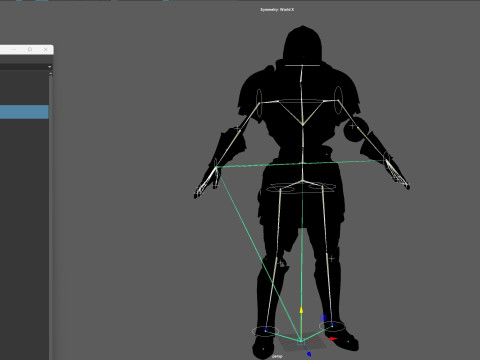The width and height of the screenshot is (480, 360).
Task: Select the right elbow cross locator
Action: point(352,126)
